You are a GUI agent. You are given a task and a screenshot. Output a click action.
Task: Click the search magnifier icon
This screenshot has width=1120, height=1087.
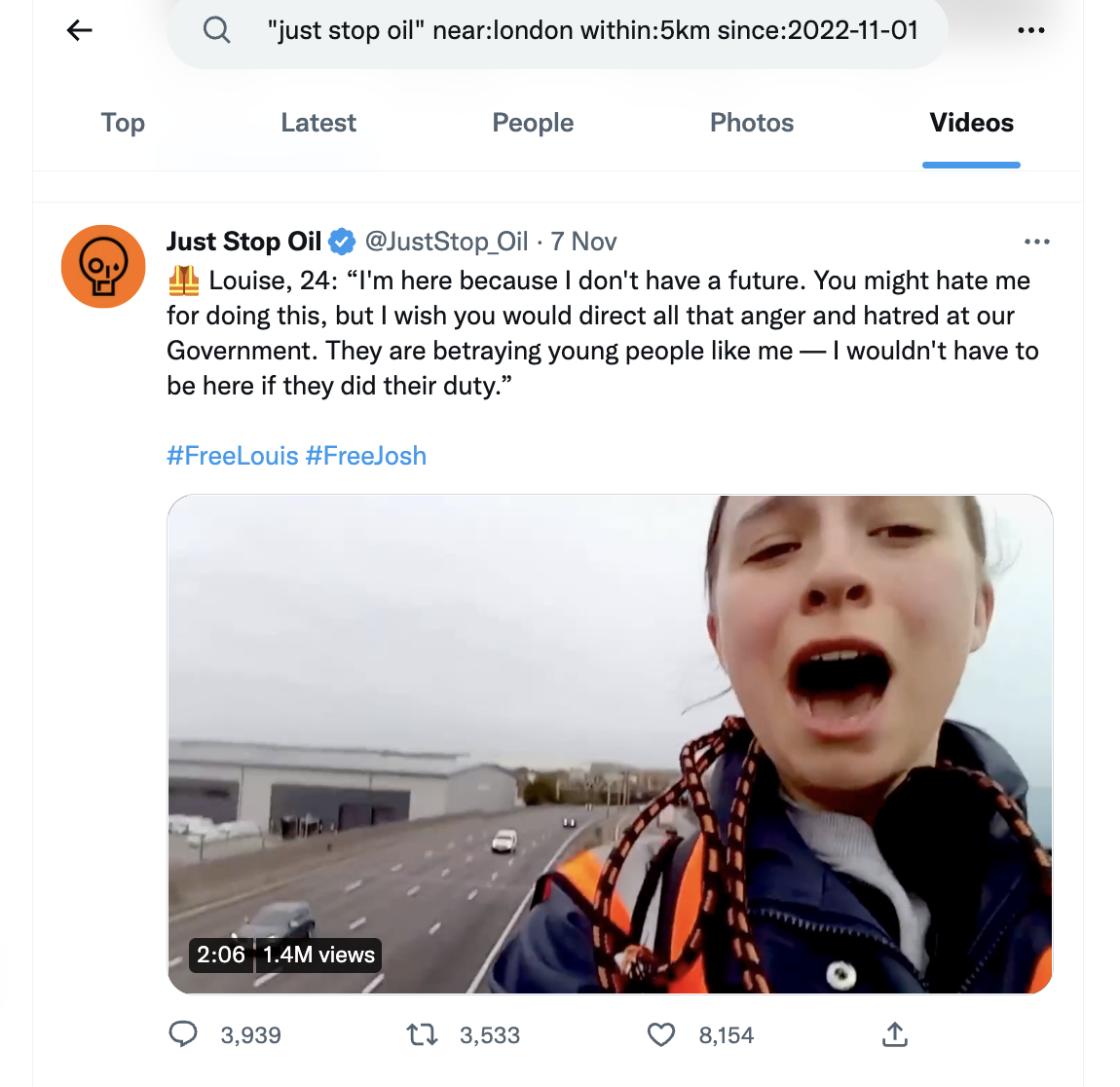pos(216,30)
